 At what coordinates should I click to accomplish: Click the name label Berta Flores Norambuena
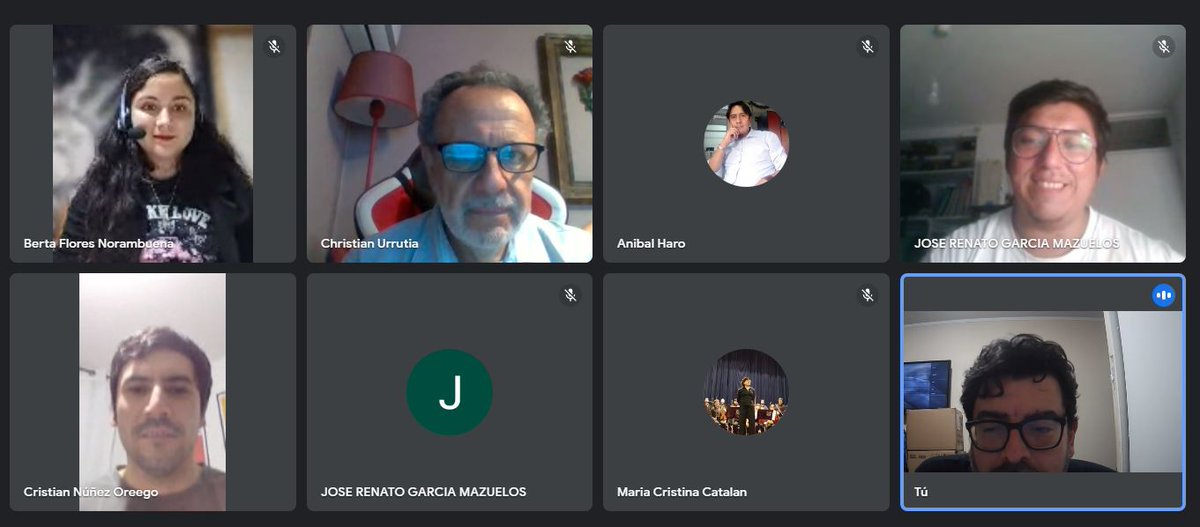pyautogui.click(x=99, y=243)
